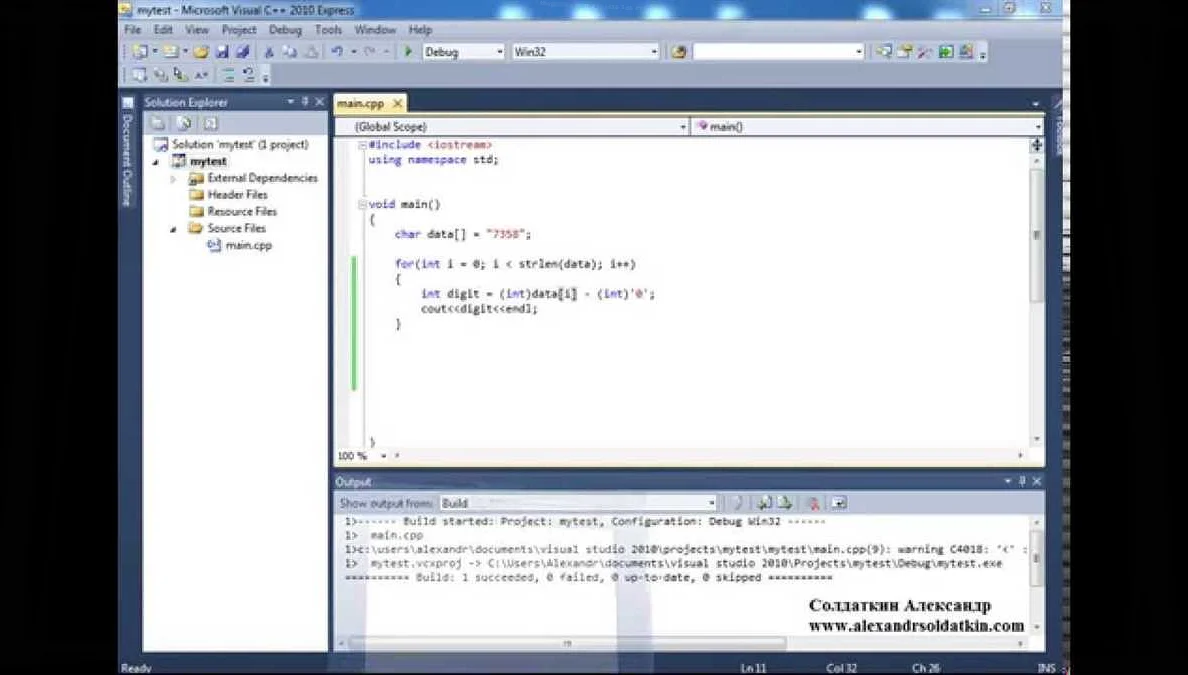1188x675 pixels.
Task: Click the Open File folder icon
Action: point(201,52)
